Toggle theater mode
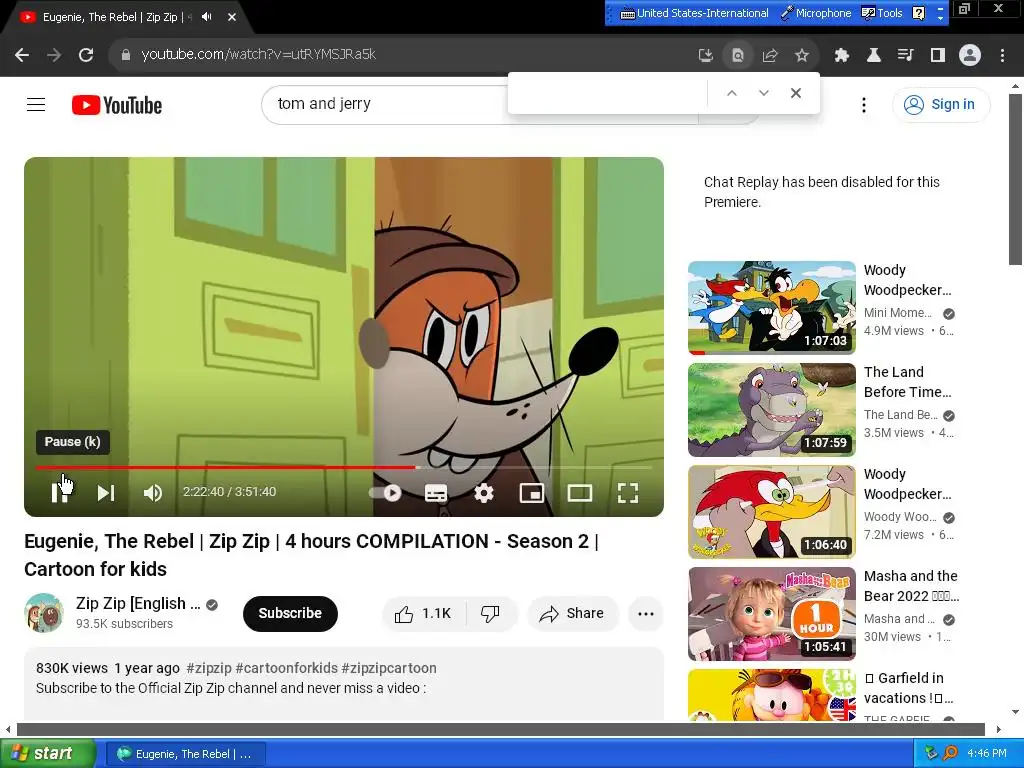 (580, 493)
